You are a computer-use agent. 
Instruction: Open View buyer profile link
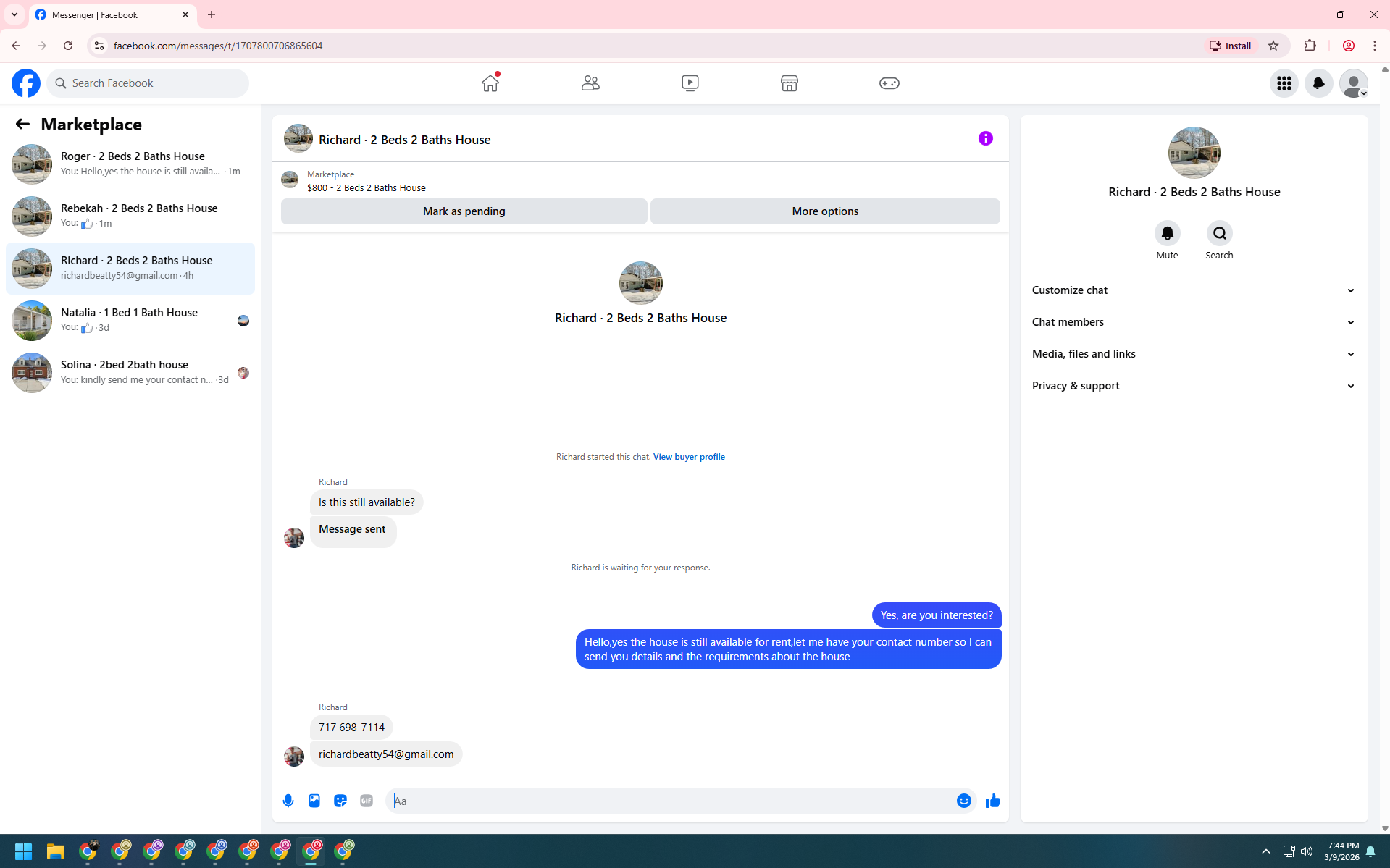click(x=689, y=457)
